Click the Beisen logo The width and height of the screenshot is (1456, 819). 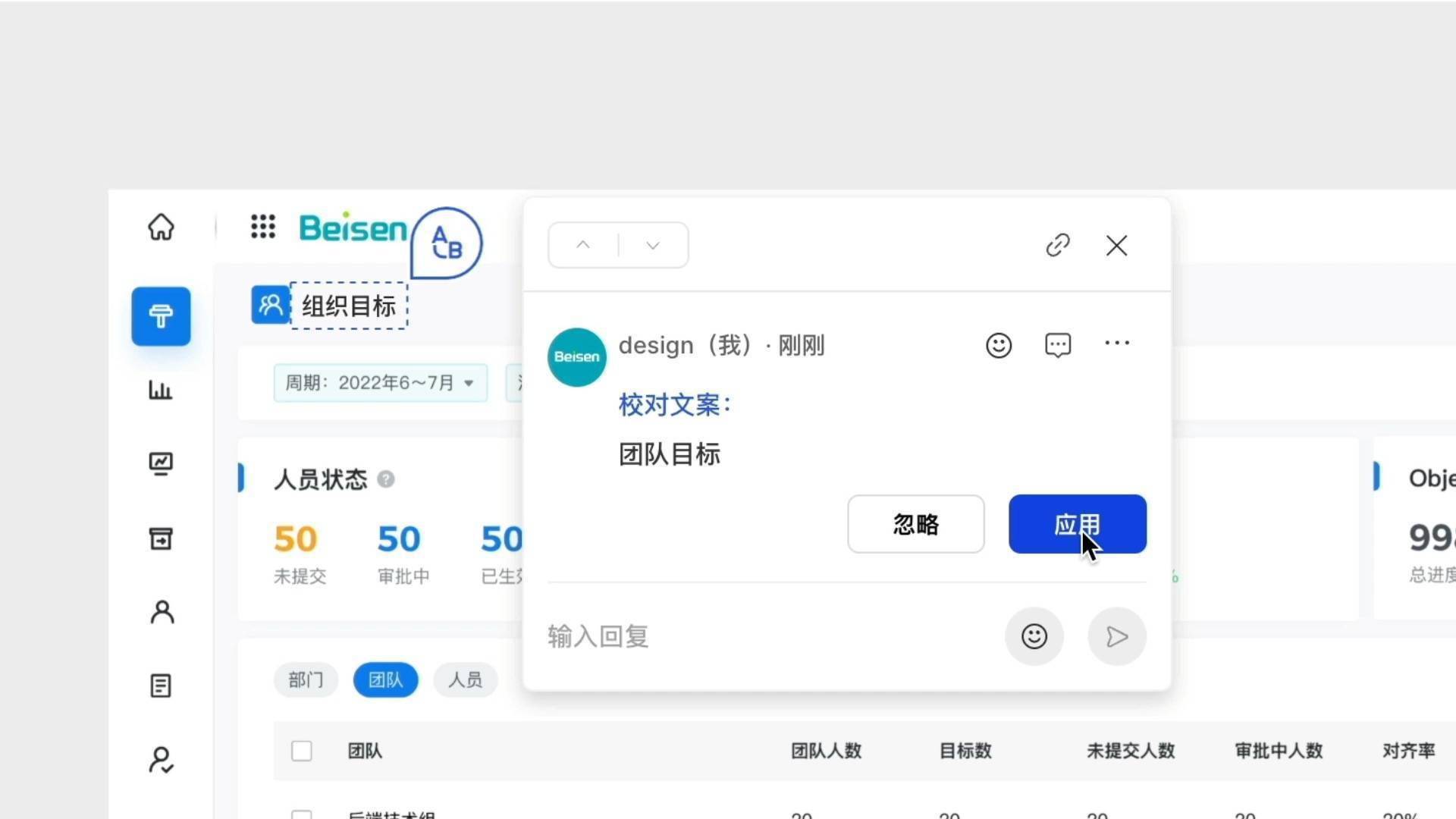353,227
